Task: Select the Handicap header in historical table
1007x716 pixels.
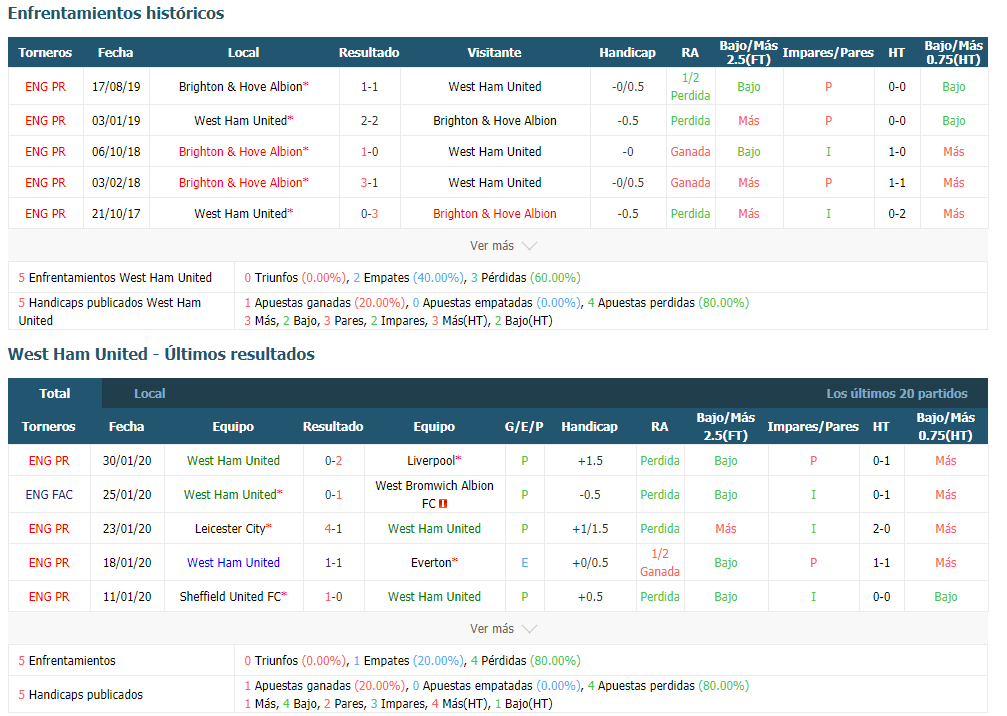Action: coord(627,53)
